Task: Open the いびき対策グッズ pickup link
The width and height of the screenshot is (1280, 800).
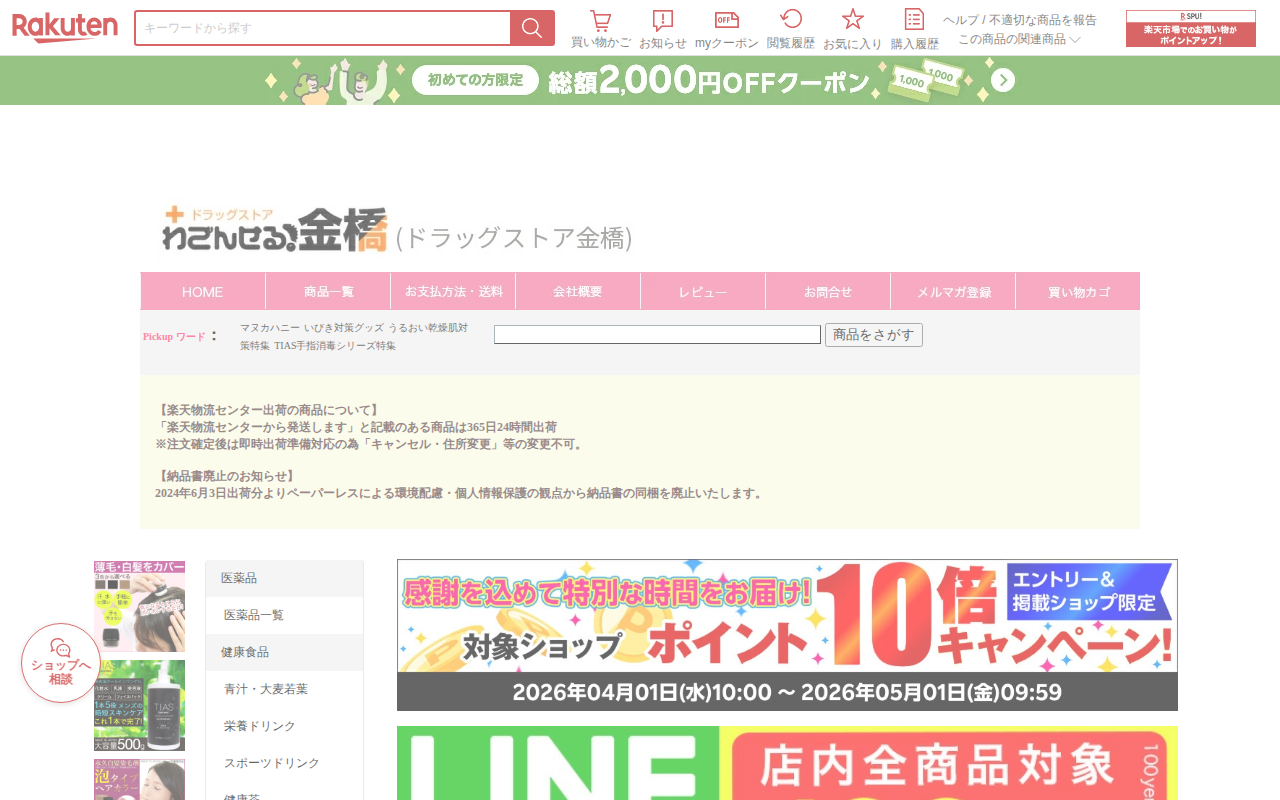Action: pos(344,328)
